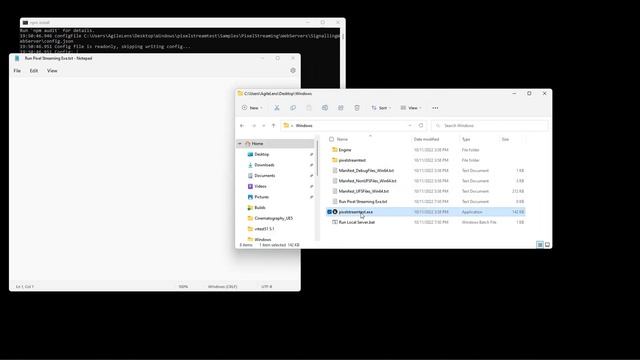Select Cinematography_UE5 folder in navigation pane
Screen dimensions: 640x360
[x=273, y=218]
